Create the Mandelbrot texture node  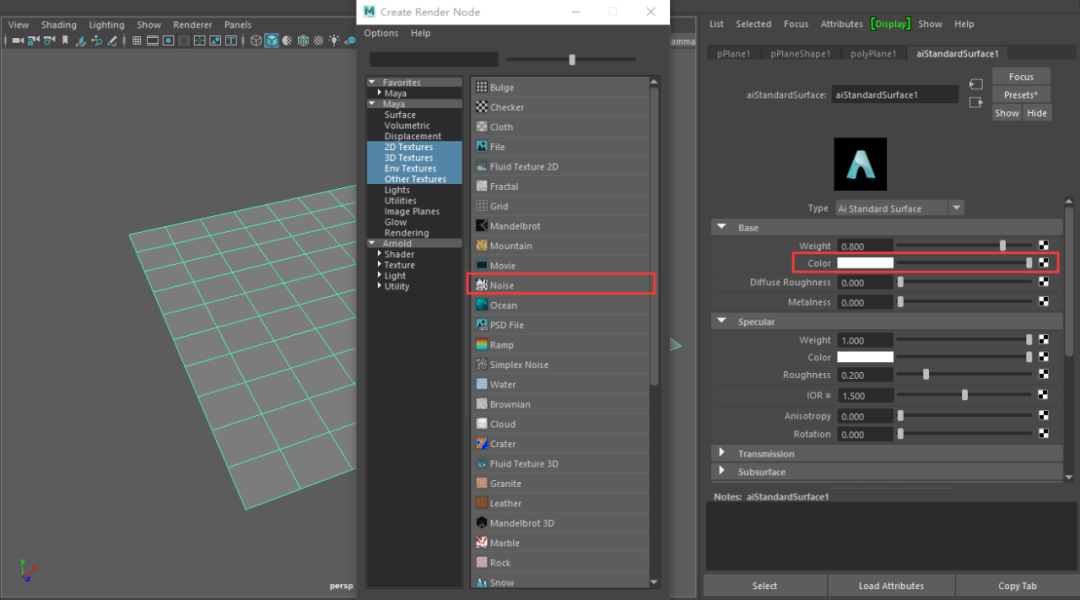click(x=561, y=226)
